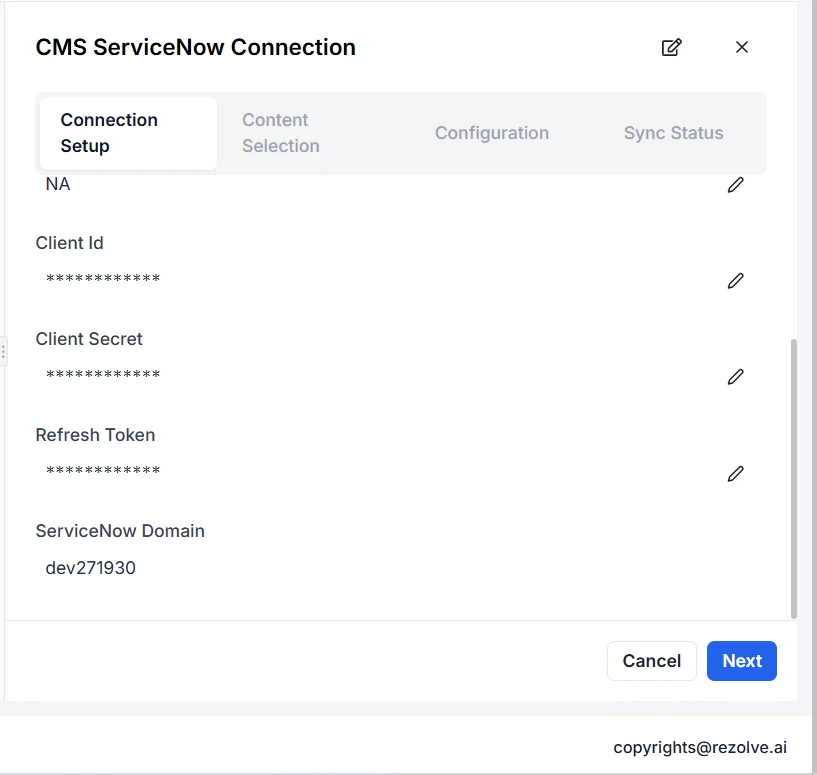Go to the Sync Status tab
817x775 pixels.
673,133
